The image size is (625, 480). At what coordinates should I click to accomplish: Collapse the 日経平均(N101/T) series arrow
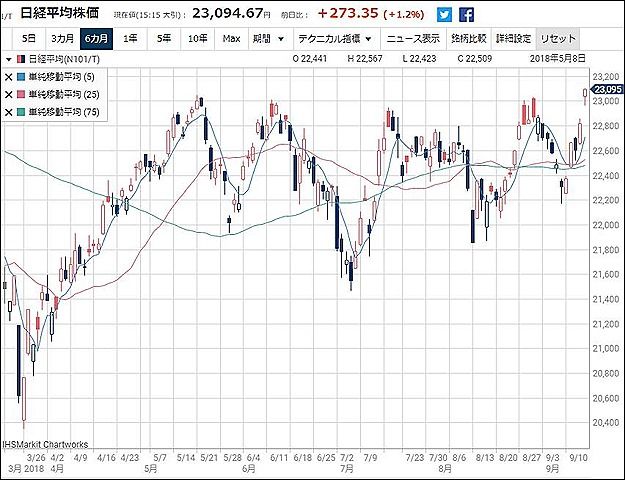tap(9, 59)
